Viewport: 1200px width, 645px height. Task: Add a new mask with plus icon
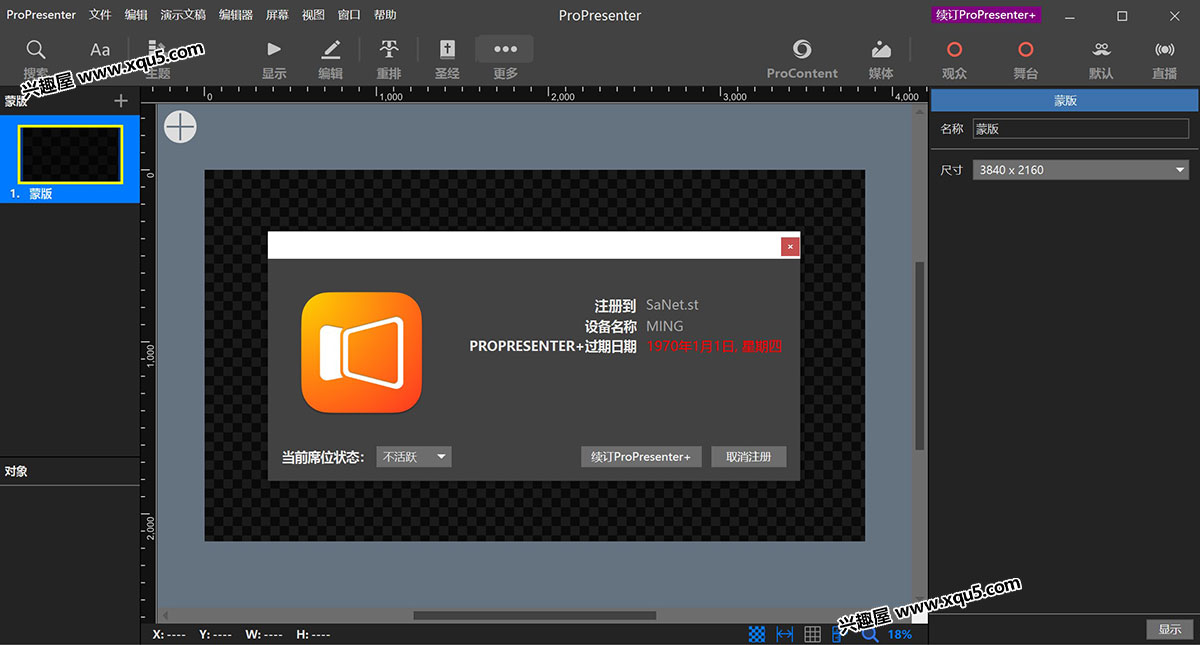pyautogui.click(x=121, y=101)
